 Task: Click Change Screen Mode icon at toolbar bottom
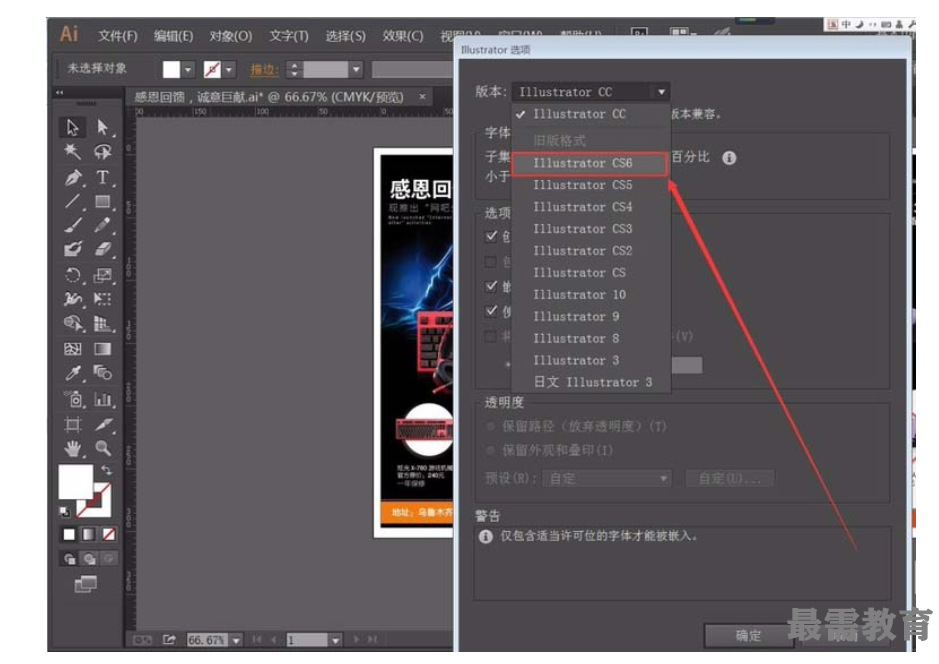(x=85, y=584)
